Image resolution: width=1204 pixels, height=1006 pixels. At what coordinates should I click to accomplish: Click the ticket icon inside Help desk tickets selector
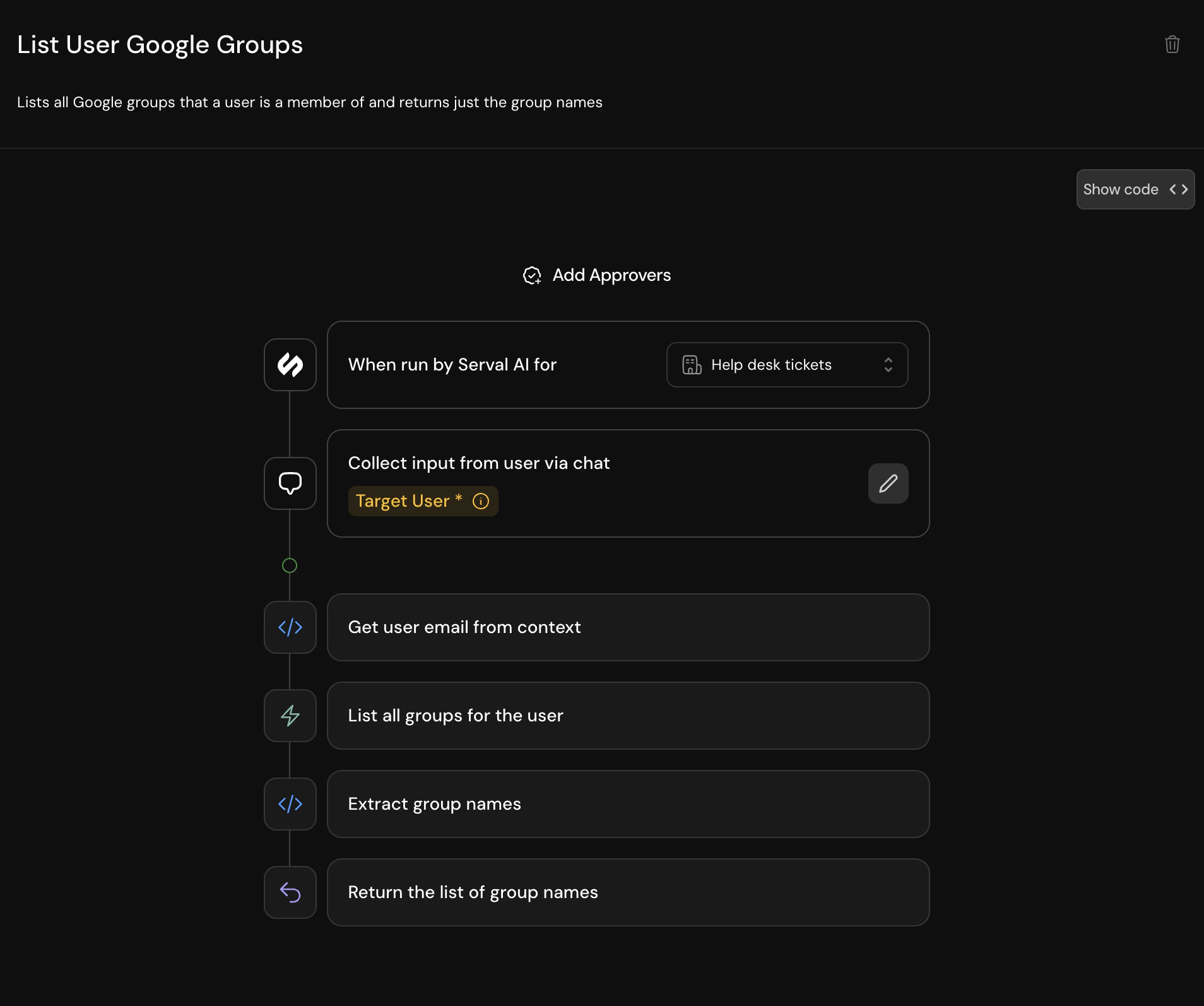click(692, 364)
